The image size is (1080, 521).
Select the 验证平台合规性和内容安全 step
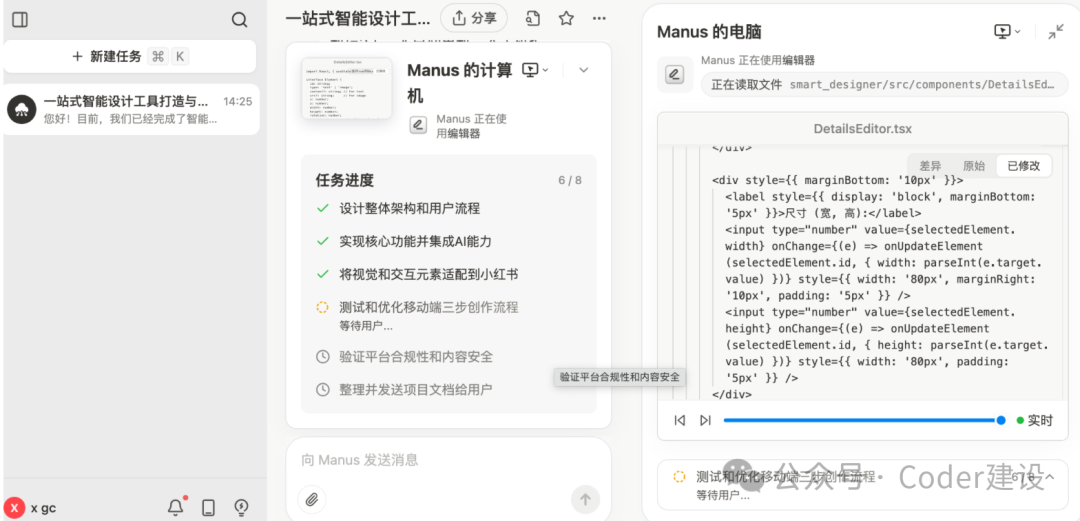click(415, 357)
